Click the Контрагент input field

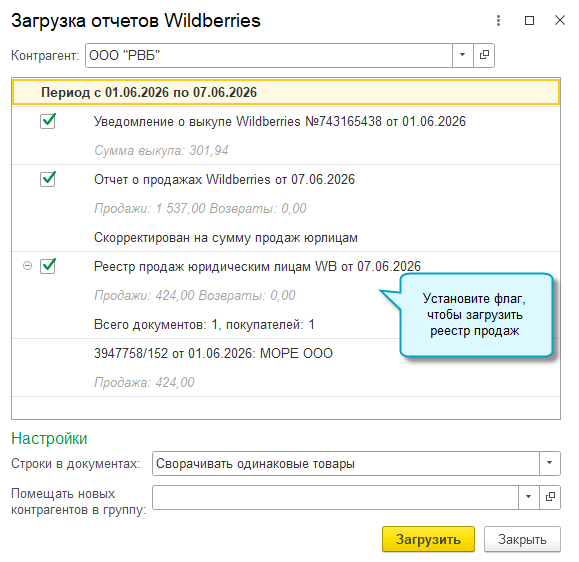pyautogui.click(x=269, y=55)
